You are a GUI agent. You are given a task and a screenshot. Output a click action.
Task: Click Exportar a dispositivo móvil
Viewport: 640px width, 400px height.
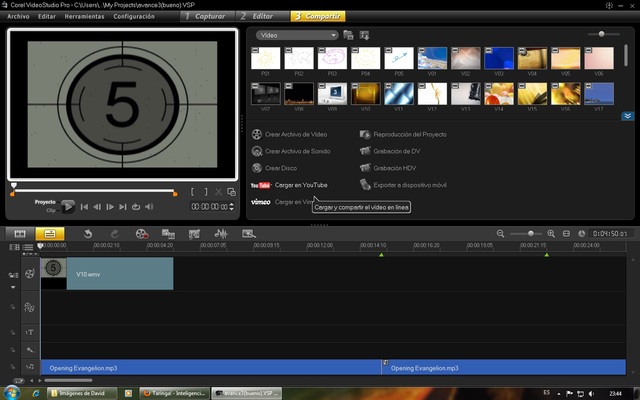403,185
